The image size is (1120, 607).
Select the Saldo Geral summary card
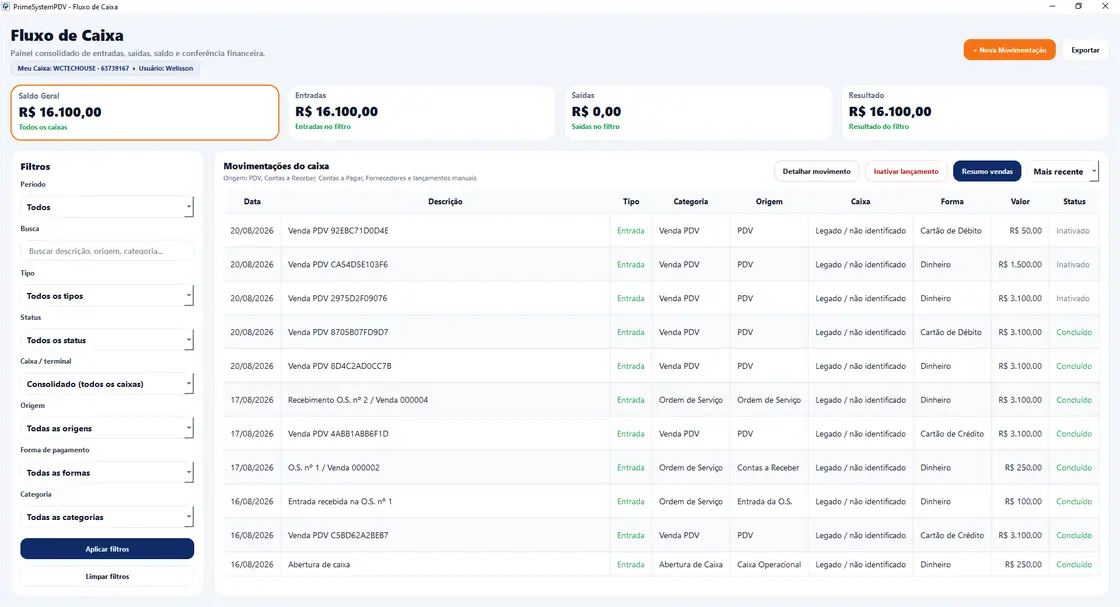tap(145, 113)
